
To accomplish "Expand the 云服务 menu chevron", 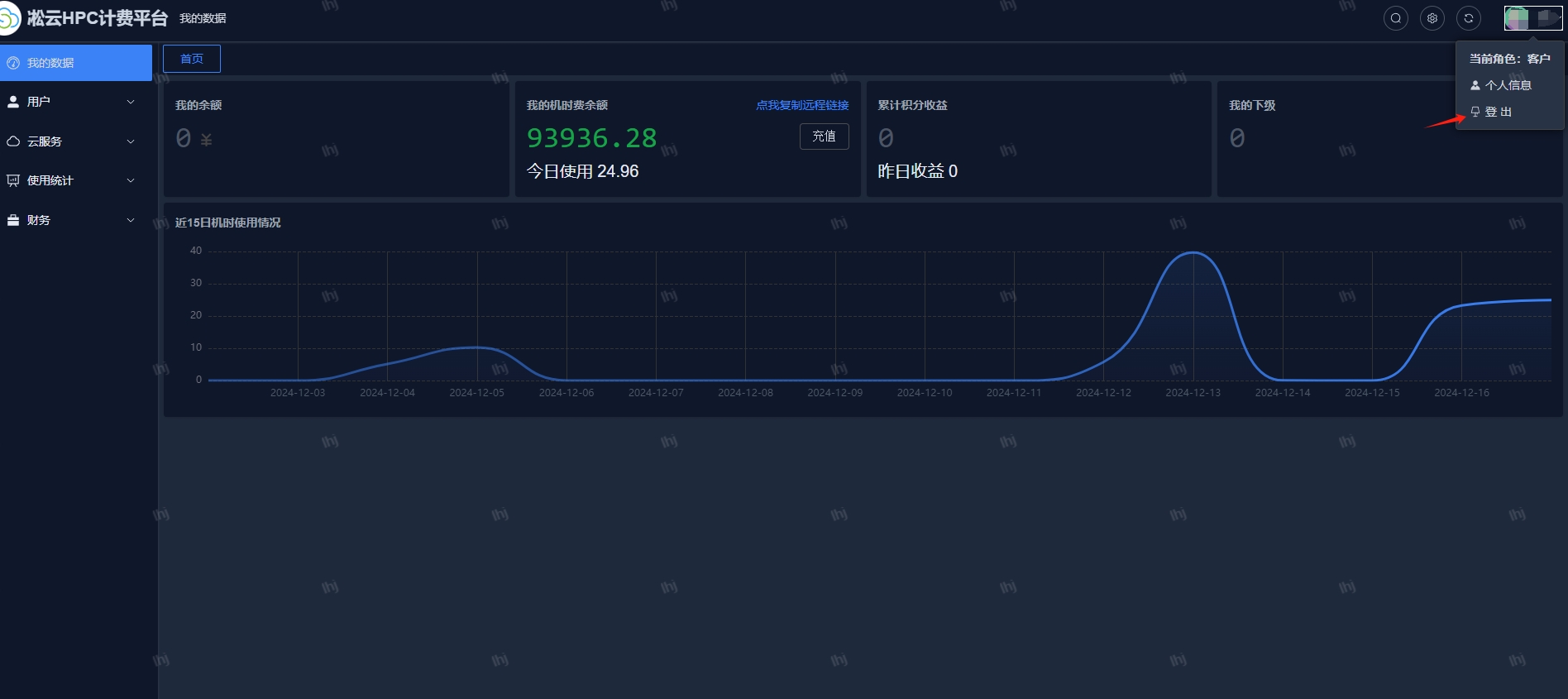I will (x=131, y=141).
